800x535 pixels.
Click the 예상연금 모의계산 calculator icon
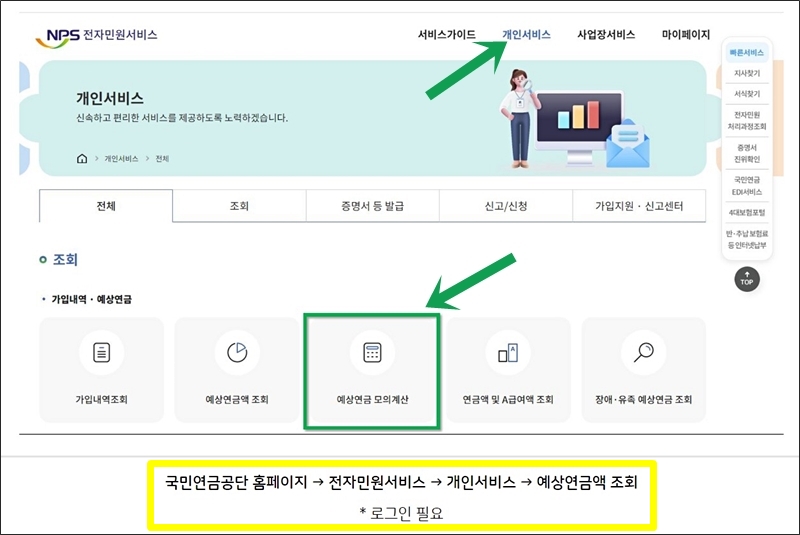coord(372,352)
